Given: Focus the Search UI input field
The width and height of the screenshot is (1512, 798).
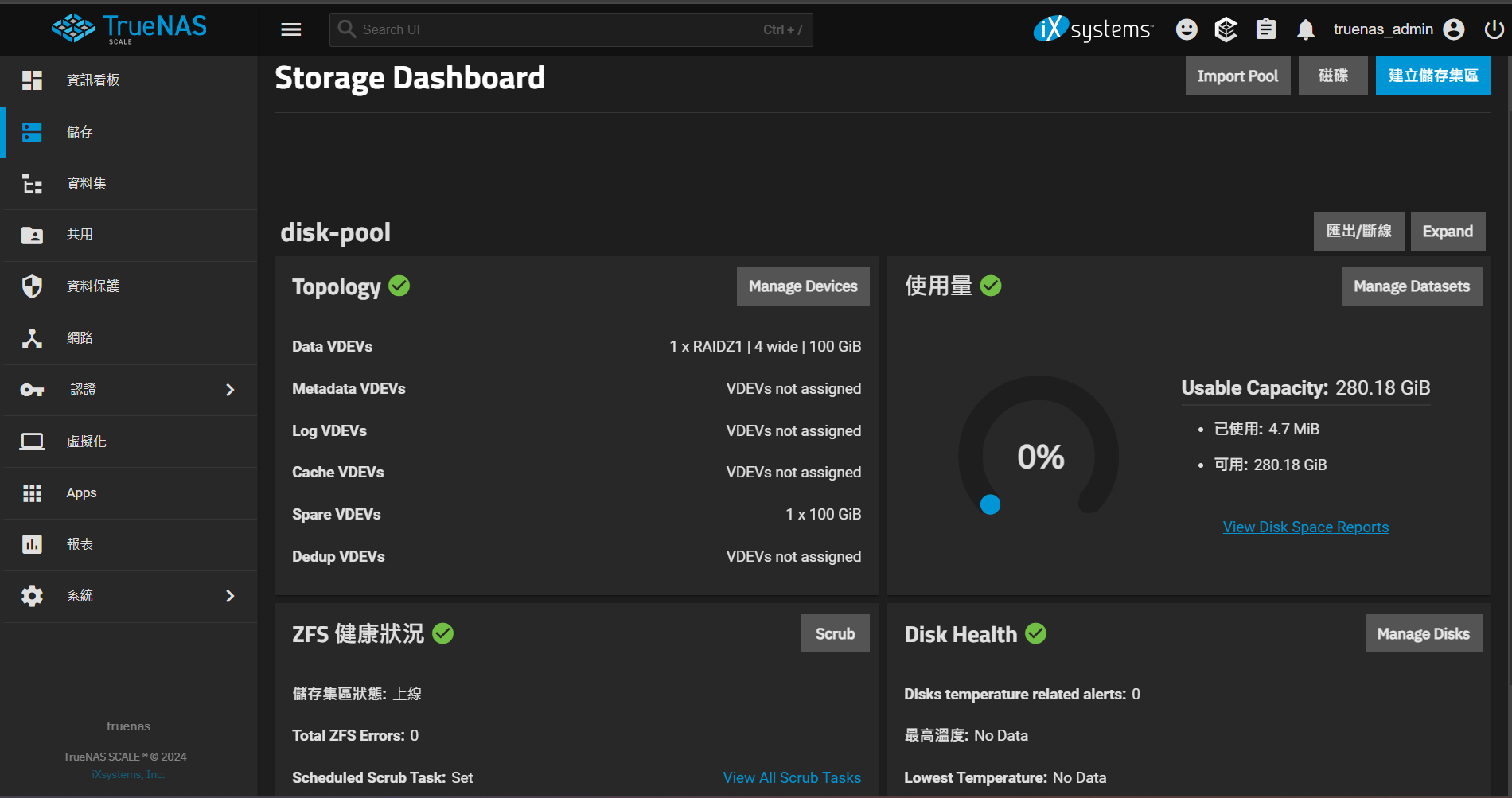Looking at the screenshot, I should pos(557,29).
